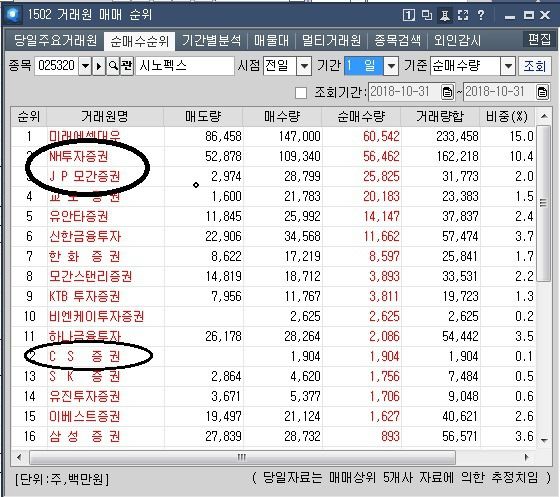Viewport: 560px width, 497px height.
Task: Click the 233,458 total volume cell
Action: [457, 136]
